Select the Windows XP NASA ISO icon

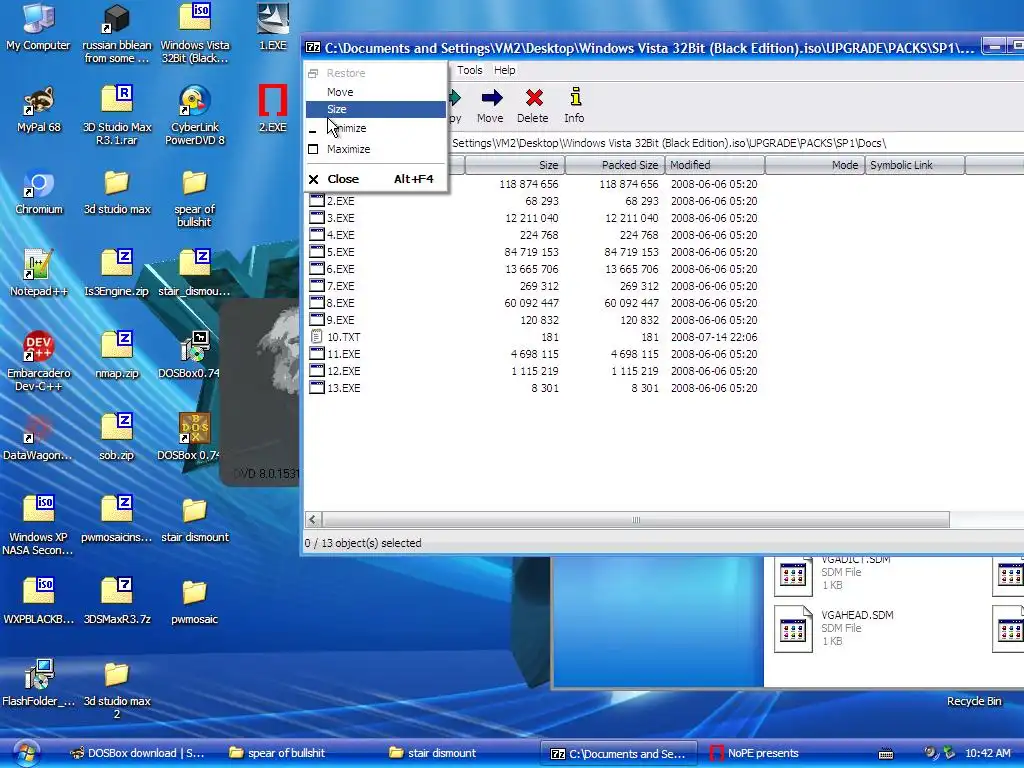[39, 509]
